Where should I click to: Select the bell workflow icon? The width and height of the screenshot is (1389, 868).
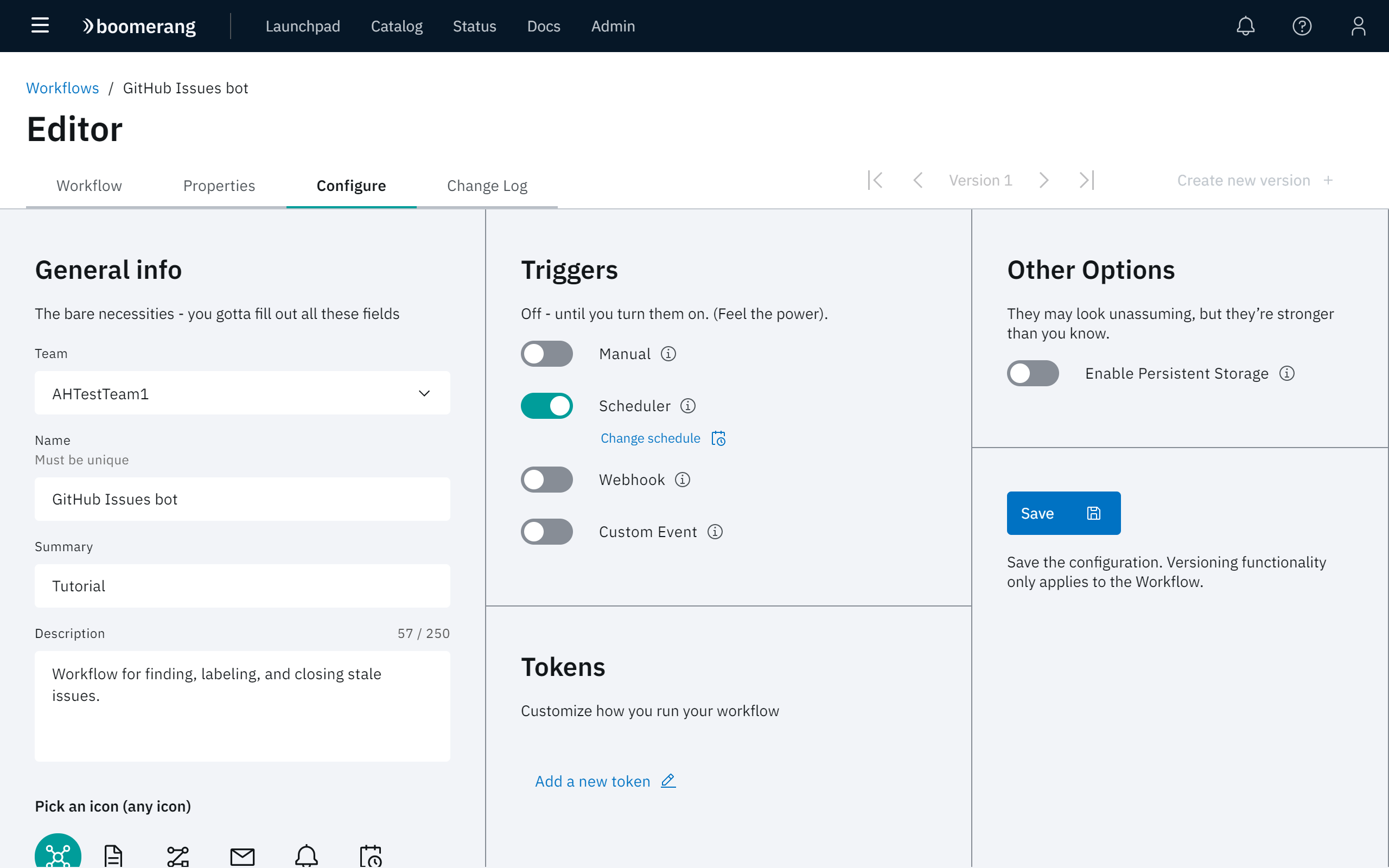click(x=307, y=856)
